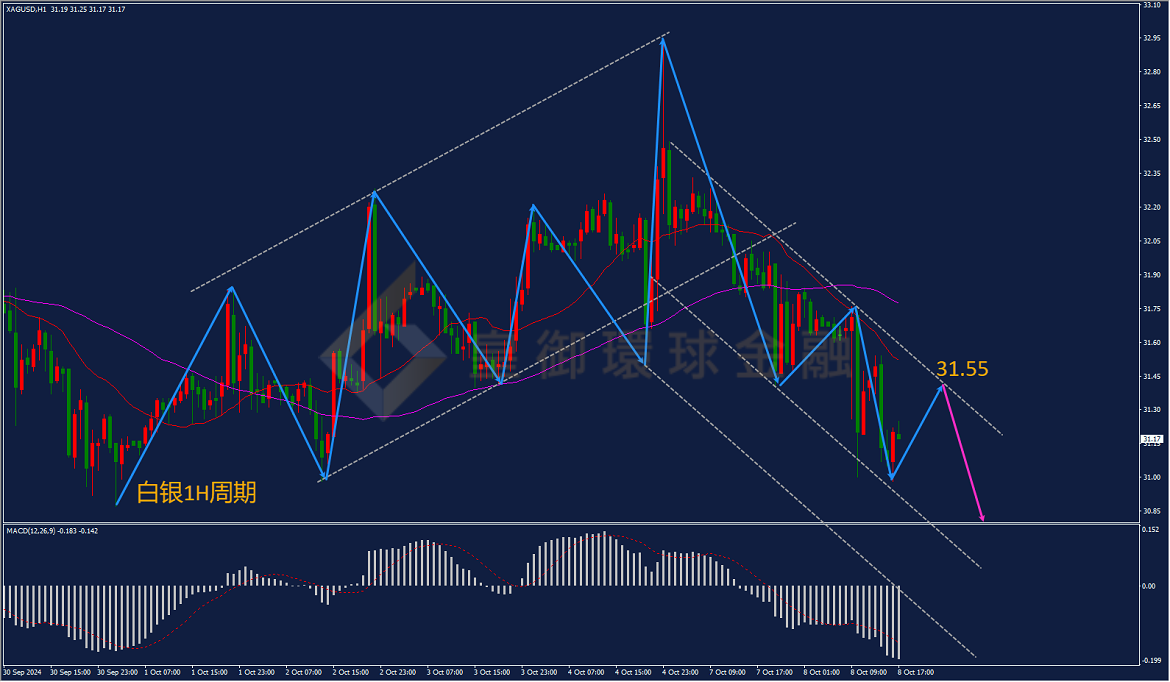Select the peak arrowhead near 32.95
The image size is (1170, 682).
click(x=663, y=42)
